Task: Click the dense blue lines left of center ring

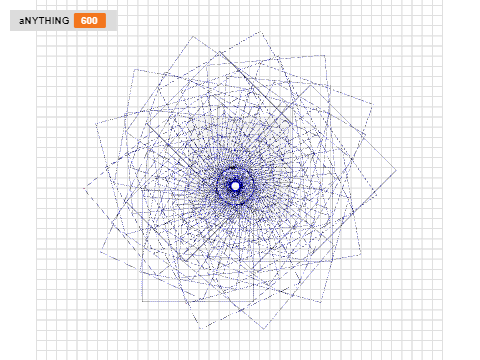Action: (203, 187)
